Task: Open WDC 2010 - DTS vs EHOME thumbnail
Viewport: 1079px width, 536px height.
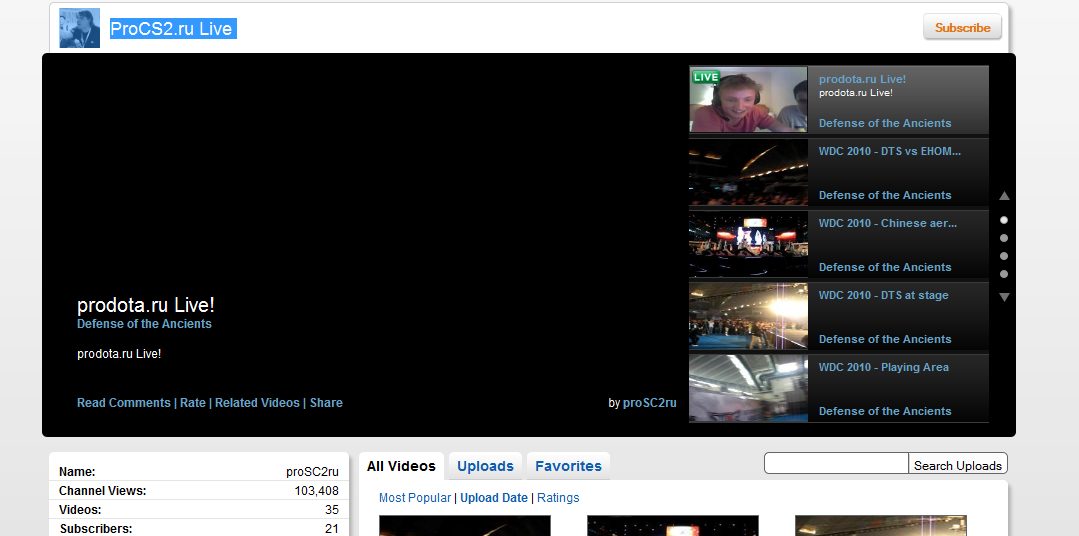Action: [x=748, y=172]
